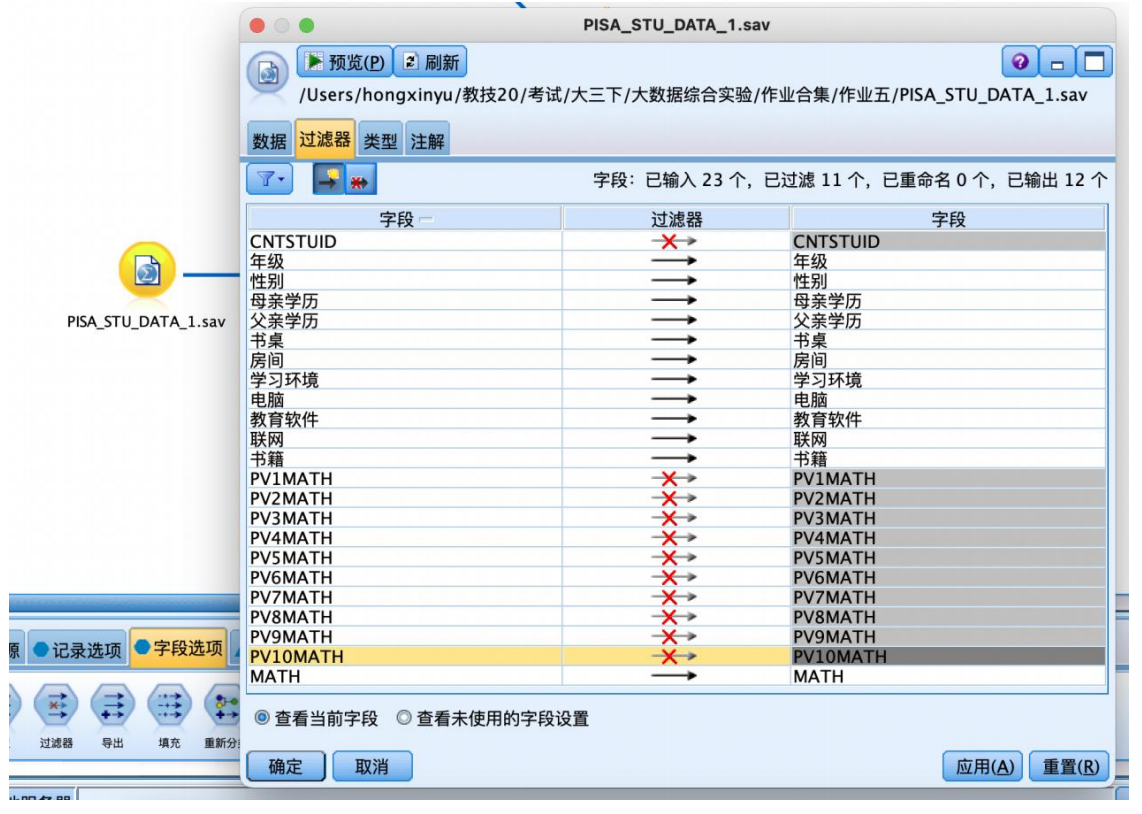Maximize the dialog with top-right window icon
1142x814 pixels.
[1094, 62]
